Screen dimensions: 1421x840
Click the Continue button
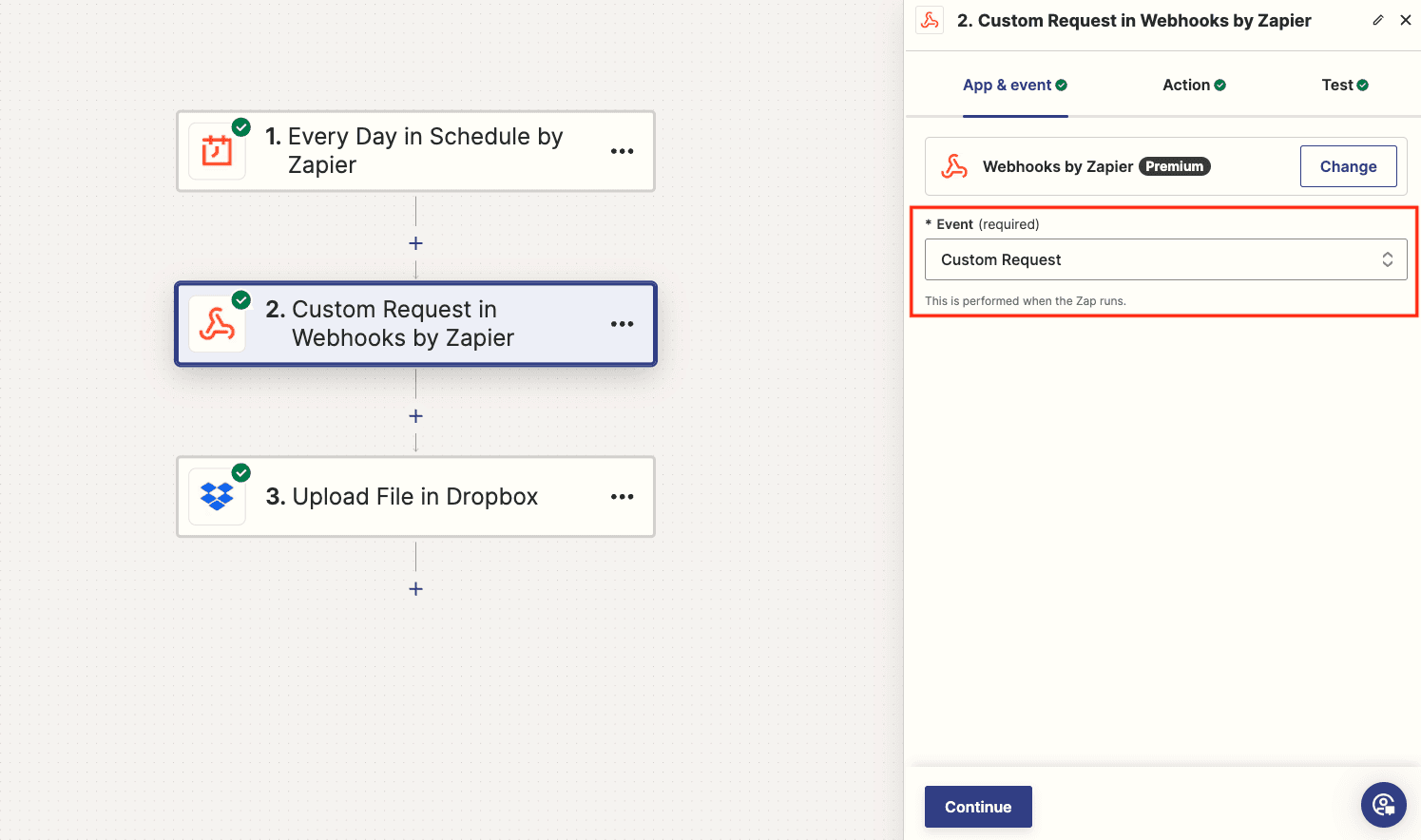[978, 807]
